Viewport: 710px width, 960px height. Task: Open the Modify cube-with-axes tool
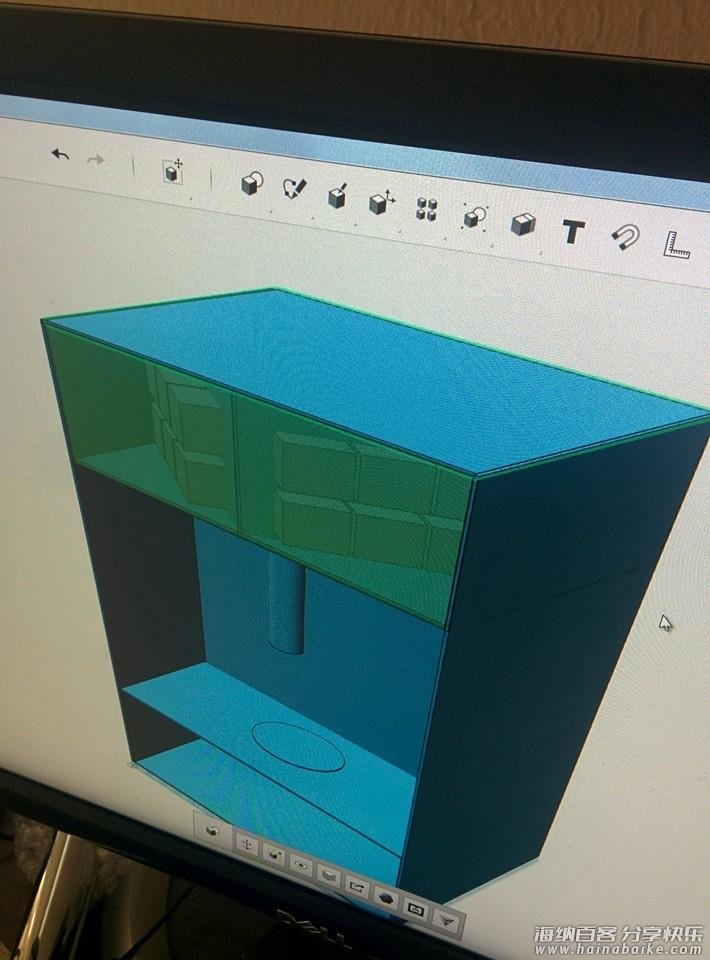(382, 202)
